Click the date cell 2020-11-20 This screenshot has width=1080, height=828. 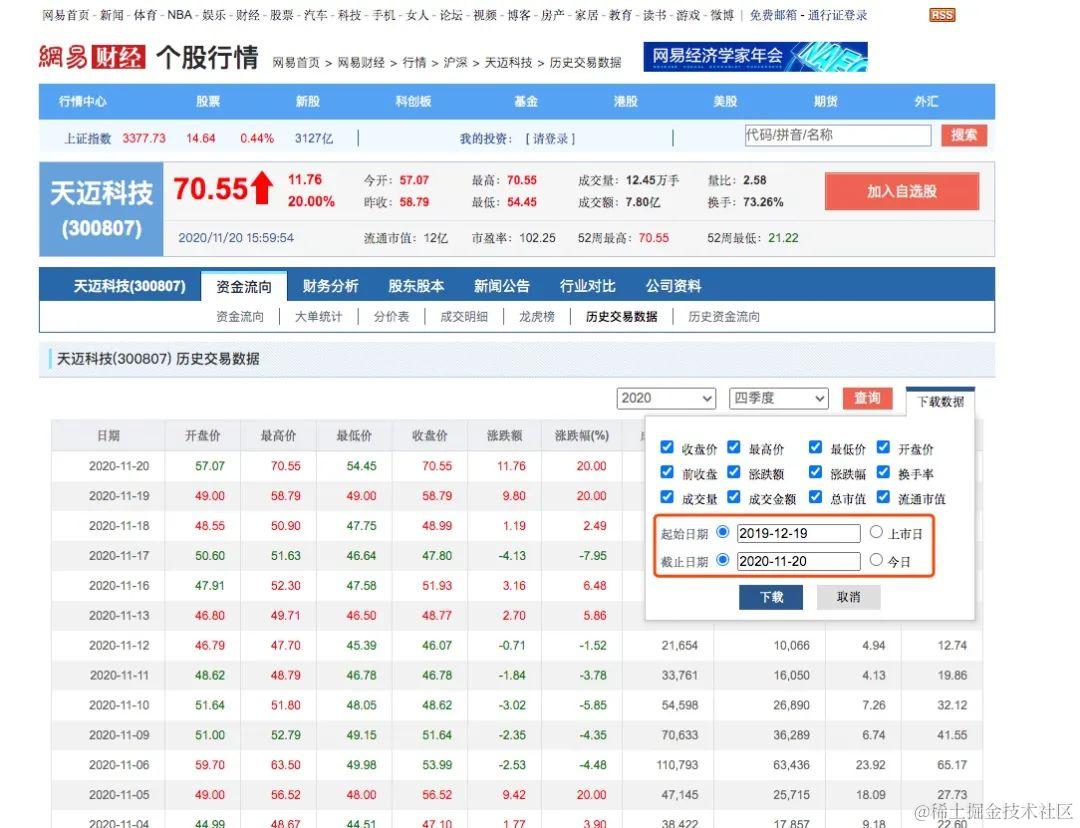pyautogui.click(x=119, y=466)
